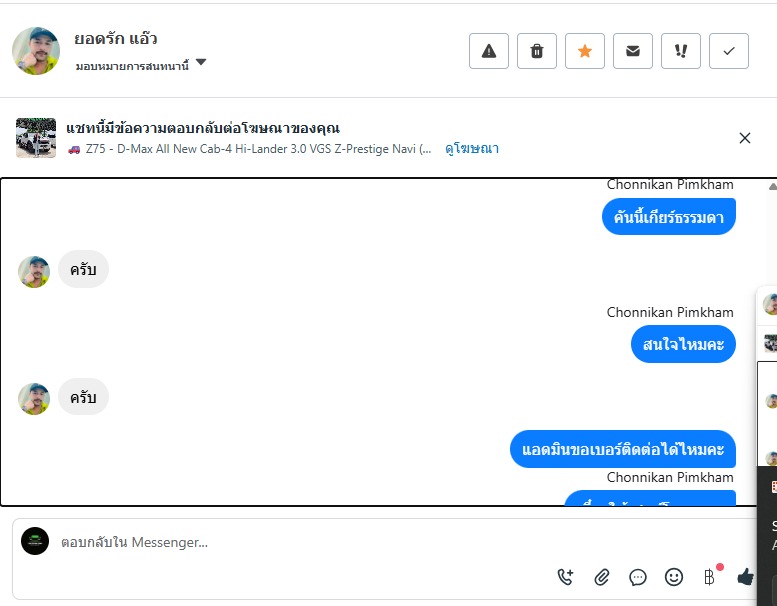Dismiss the ad reply banner
This screenshot has width=777, height=606.
coord(745,138)
